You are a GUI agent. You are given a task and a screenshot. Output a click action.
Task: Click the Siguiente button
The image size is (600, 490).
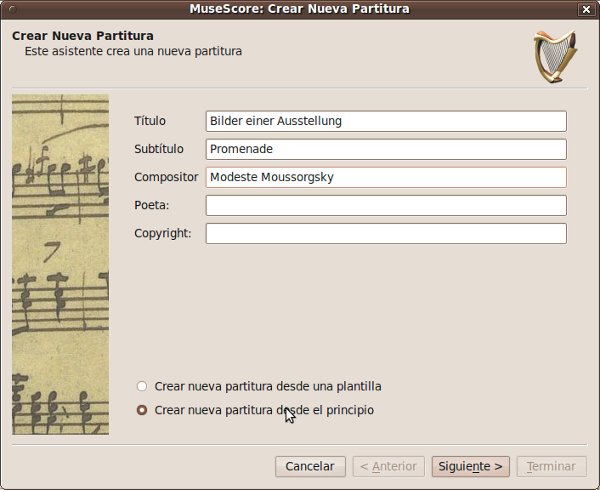(x=470, y=466)
